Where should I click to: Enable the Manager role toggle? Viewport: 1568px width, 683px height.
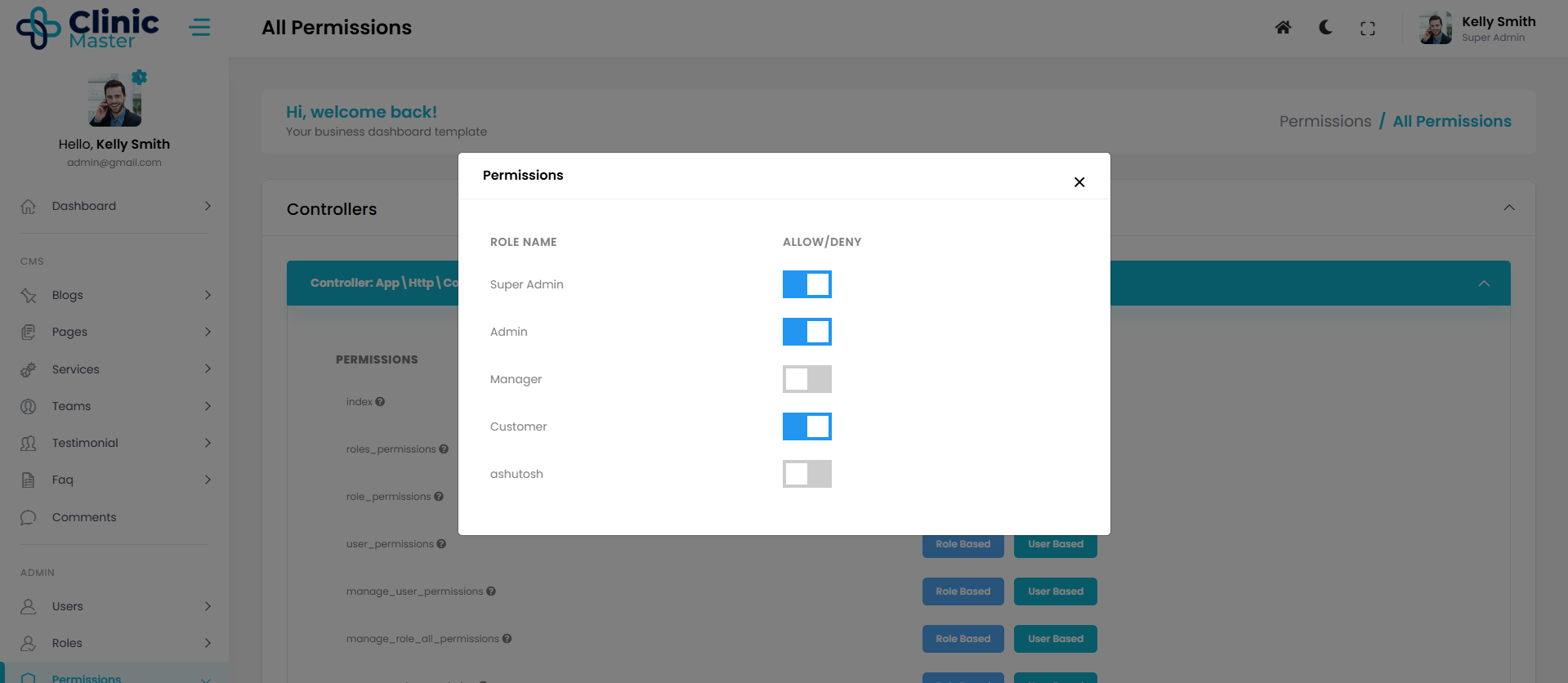point(806,379)
